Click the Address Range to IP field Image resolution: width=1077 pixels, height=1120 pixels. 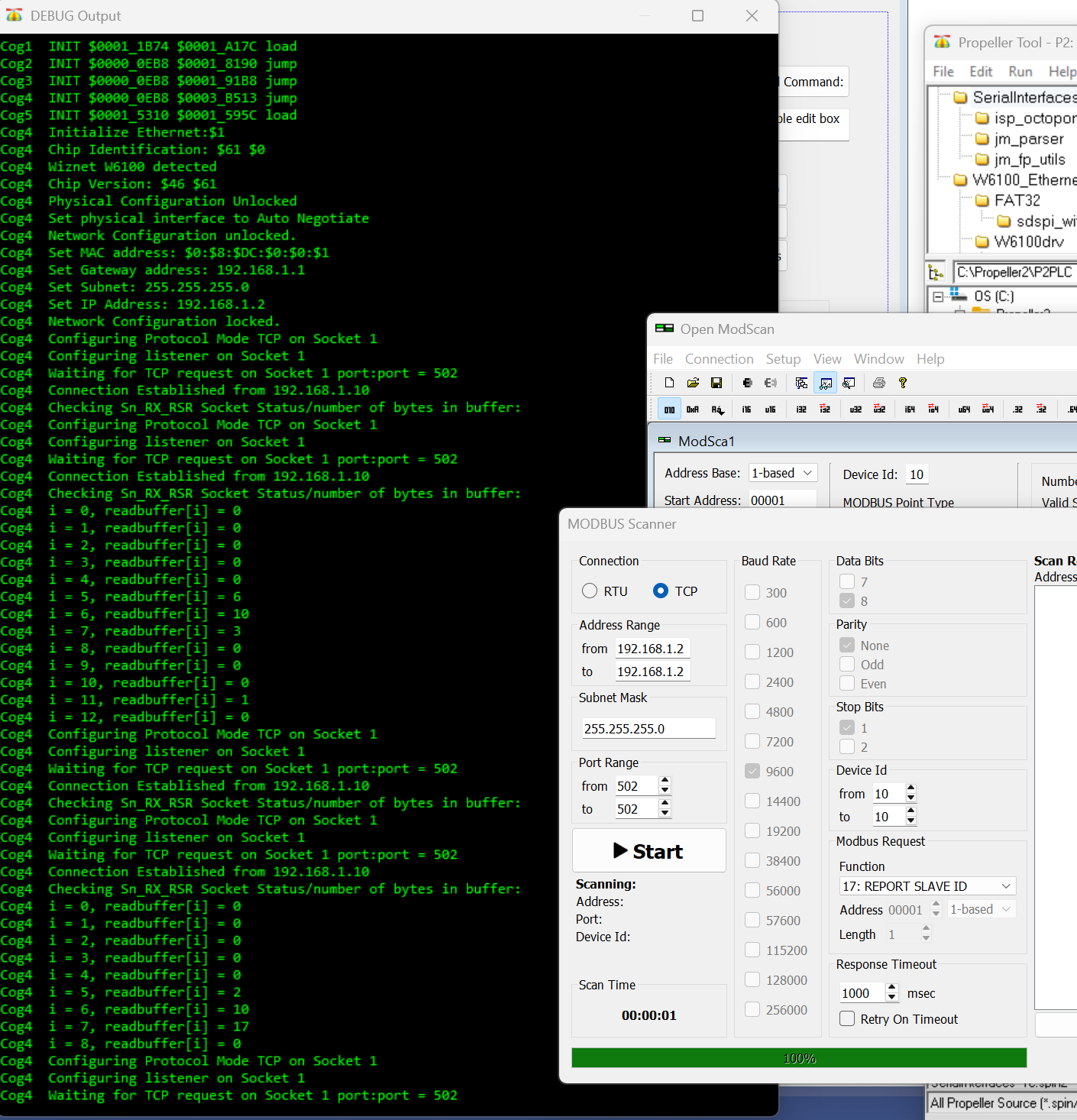652,672
